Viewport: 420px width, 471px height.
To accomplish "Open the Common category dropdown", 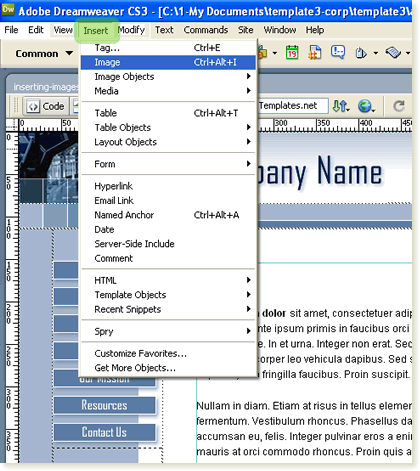I will click(x=44, y=53).
